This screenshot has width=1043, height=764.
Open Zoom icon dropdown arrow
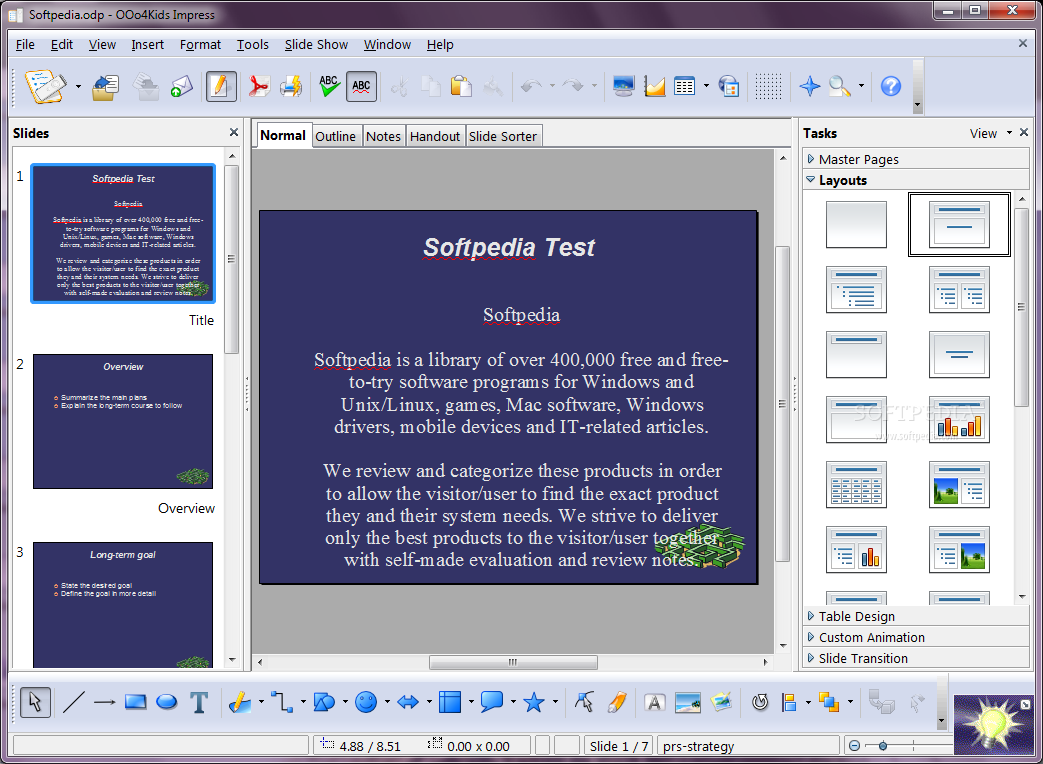click(861, 86)
